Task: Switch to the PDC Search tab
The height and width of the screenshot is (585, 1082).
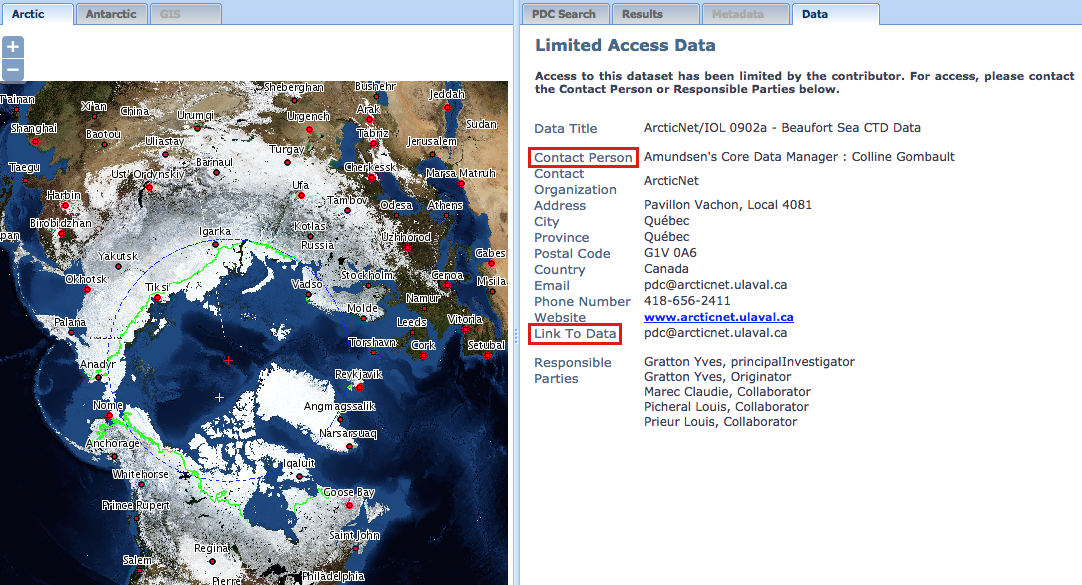Action: point(565,13)
